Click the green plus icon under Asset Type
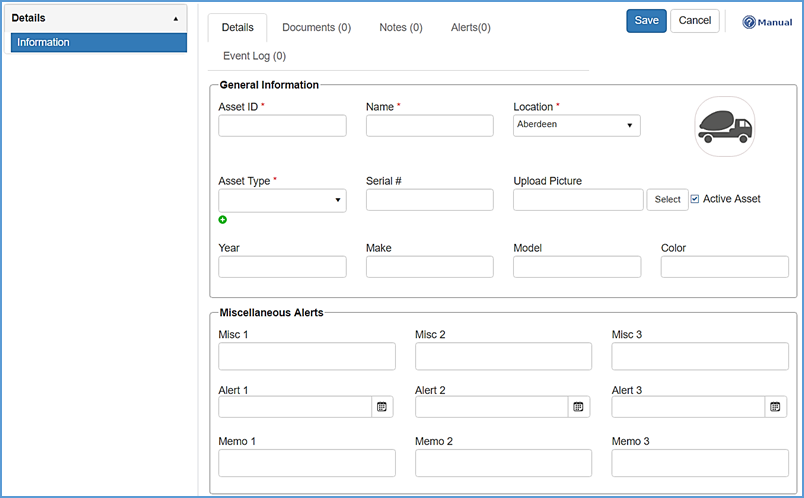Screen dimensions: 804x498 [223, 219]
